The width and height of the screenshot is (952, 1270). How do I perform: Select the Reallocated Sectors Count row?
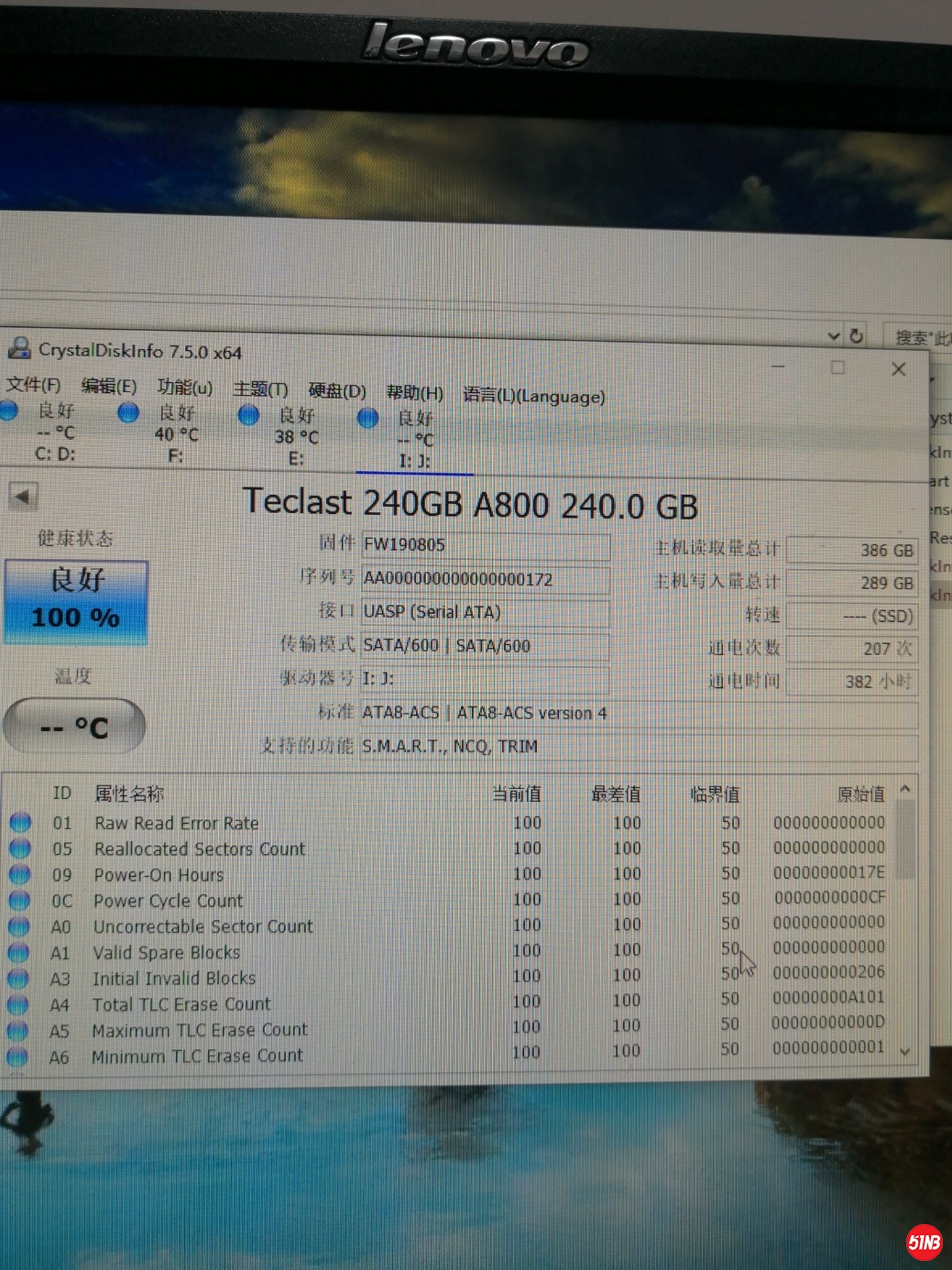[448, 848]
